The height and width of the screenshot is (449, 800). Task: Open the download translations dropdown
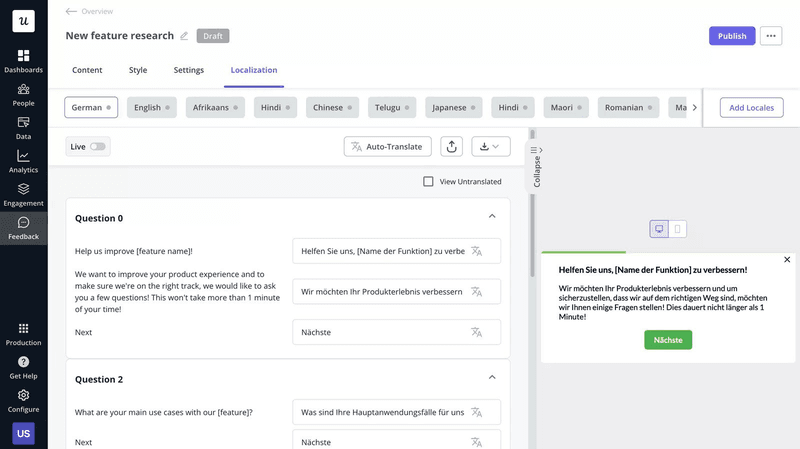point(490,147)
